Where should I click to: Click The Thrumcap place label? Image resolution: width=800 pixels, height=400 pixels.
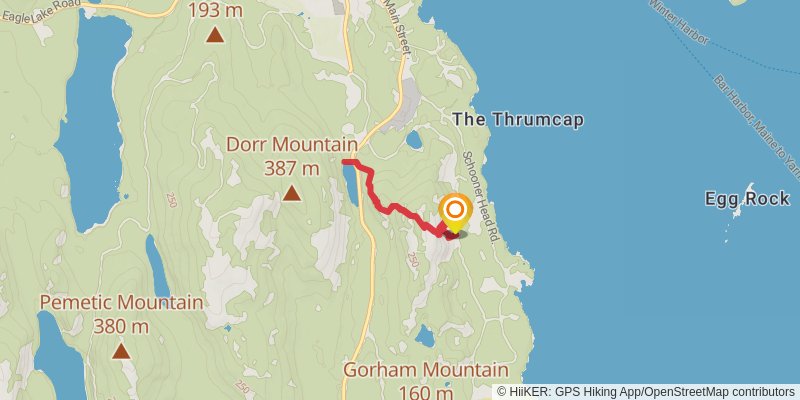tap(518, 120)
